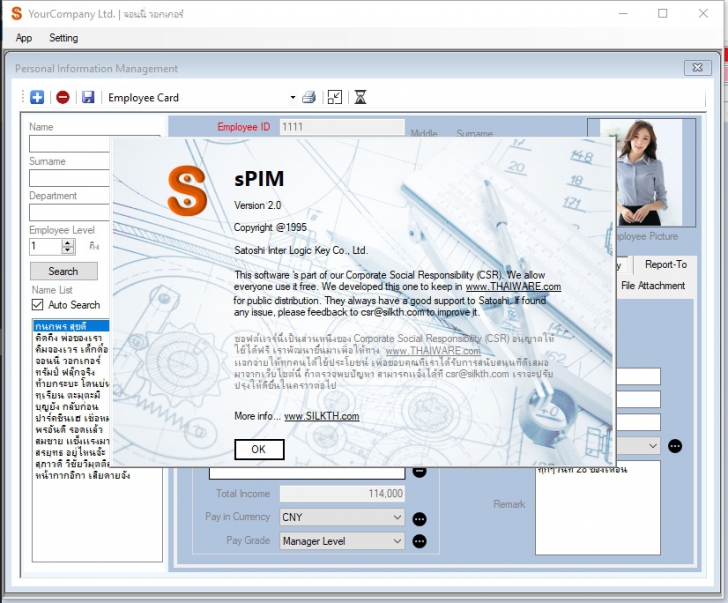The height and width of the screenshot is (603, 728).
Task: Click black dots button next to Pay Grade
Action: [419, 541]
